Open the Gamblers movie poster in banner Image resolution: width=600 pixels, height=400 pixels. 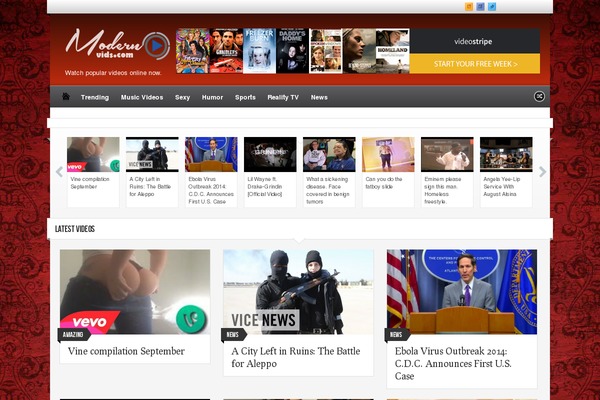tap(226, 51)
